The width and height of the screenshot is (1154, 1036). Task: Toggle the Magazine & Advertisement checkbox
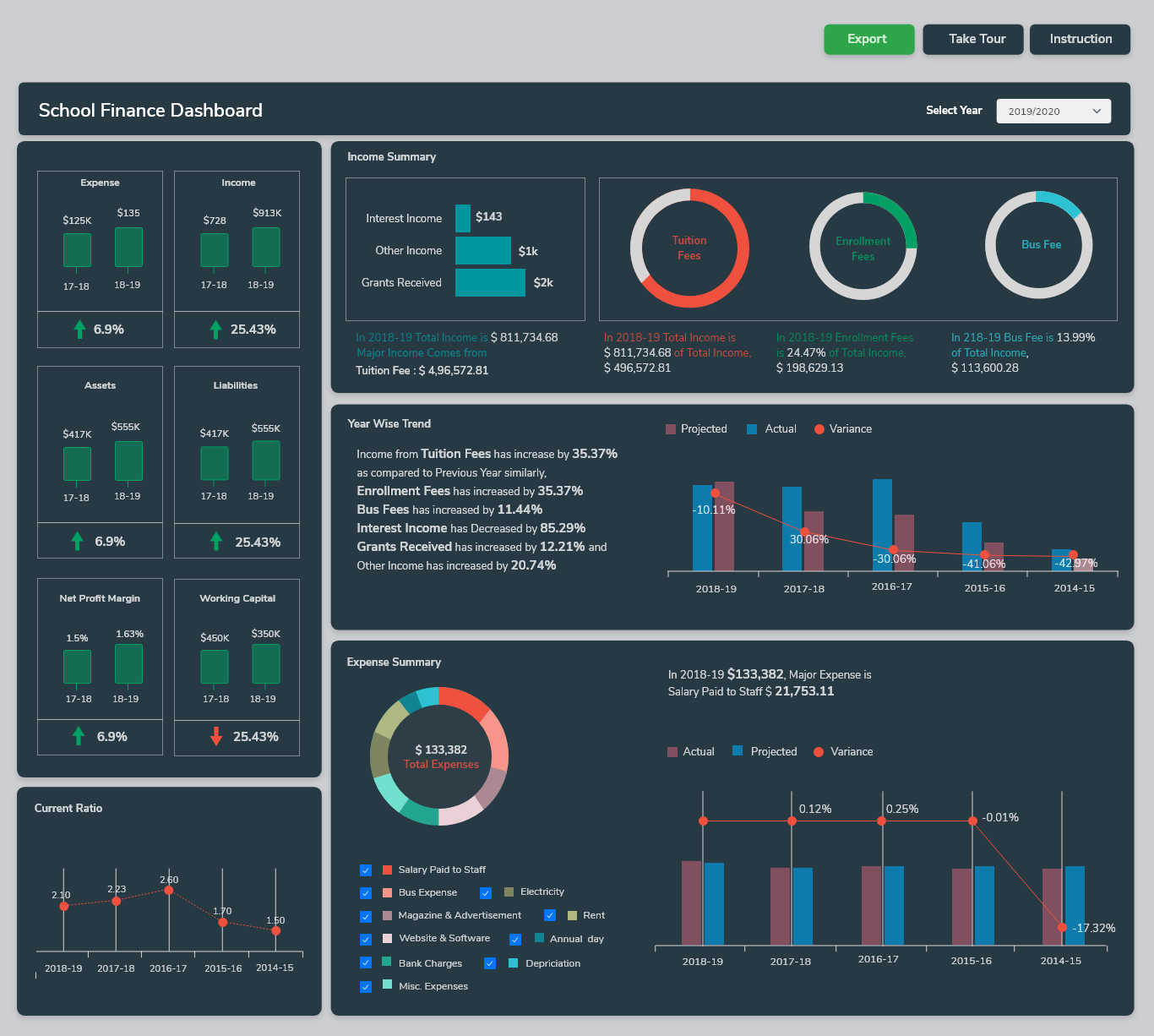366,916
